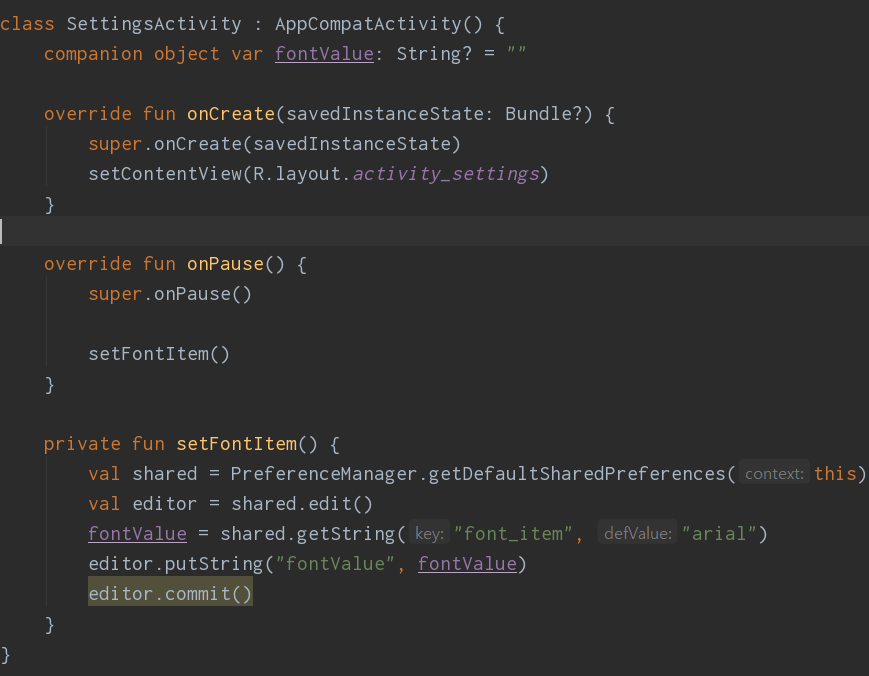Click AppCompatActivity() in the class declaration
This screenshot has height=676, width=869.
[379, 24]
